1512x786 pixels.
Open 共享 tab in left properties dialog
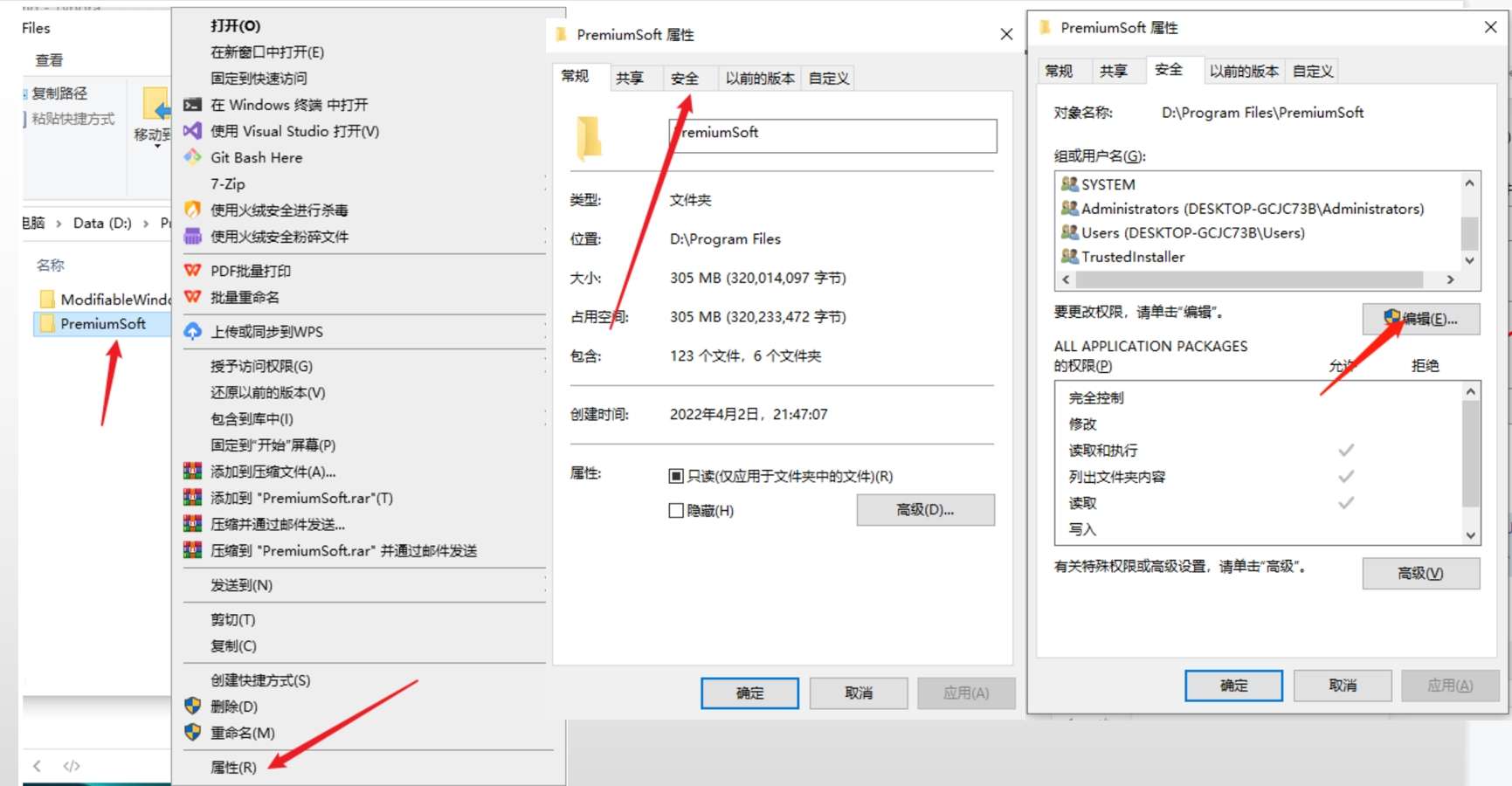tap(630, 79)
